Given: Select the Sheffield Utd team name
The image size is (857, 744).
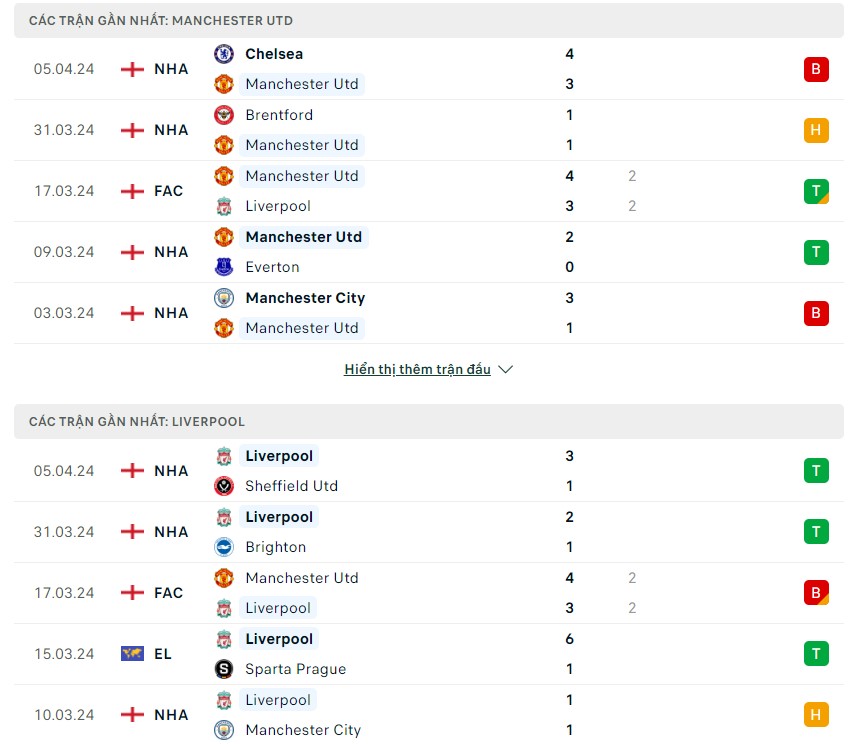Looking at the screenshot, I should click(x=291, y=486).
